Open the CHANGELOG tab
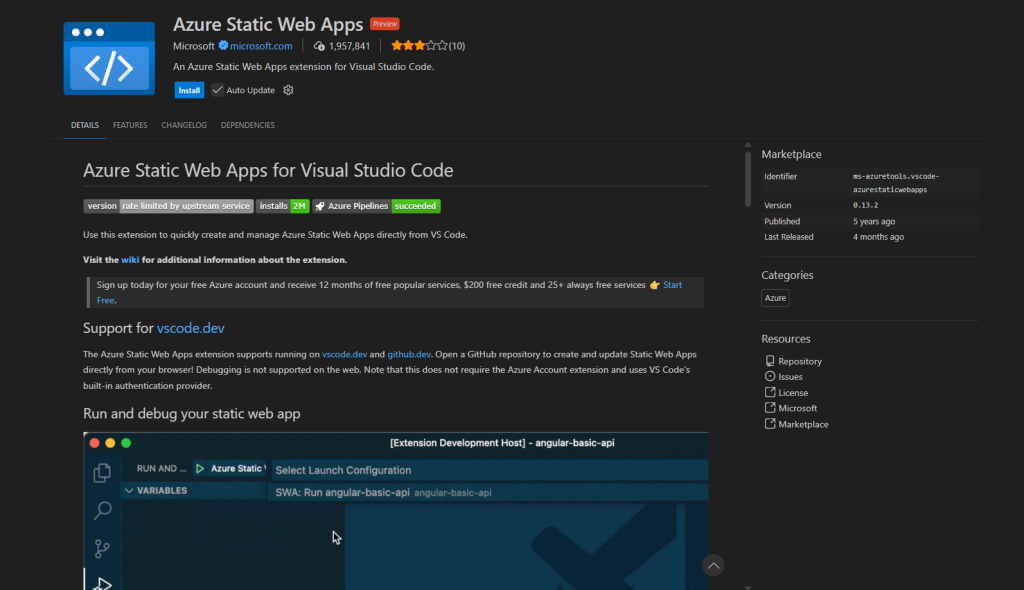 click(184, 125)
